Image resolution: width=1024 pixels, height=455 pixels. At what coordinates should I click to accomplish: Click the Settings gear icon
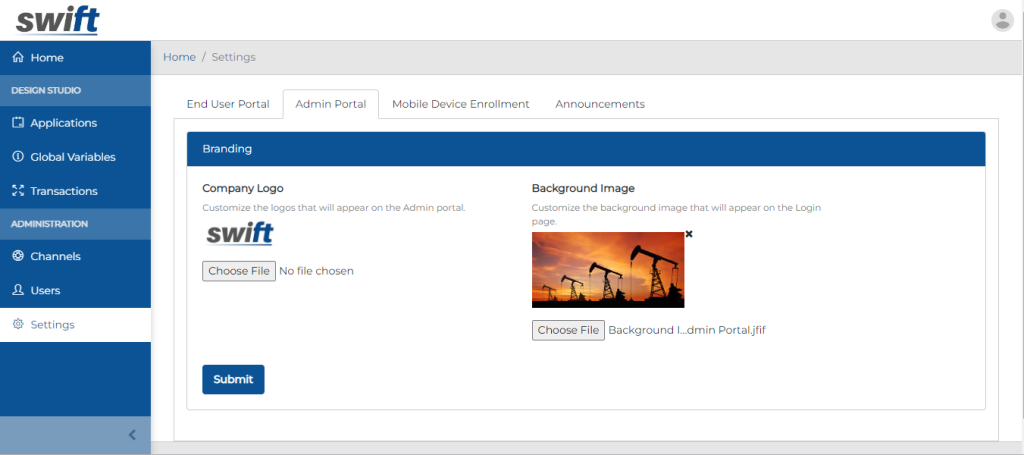[18, 325]
